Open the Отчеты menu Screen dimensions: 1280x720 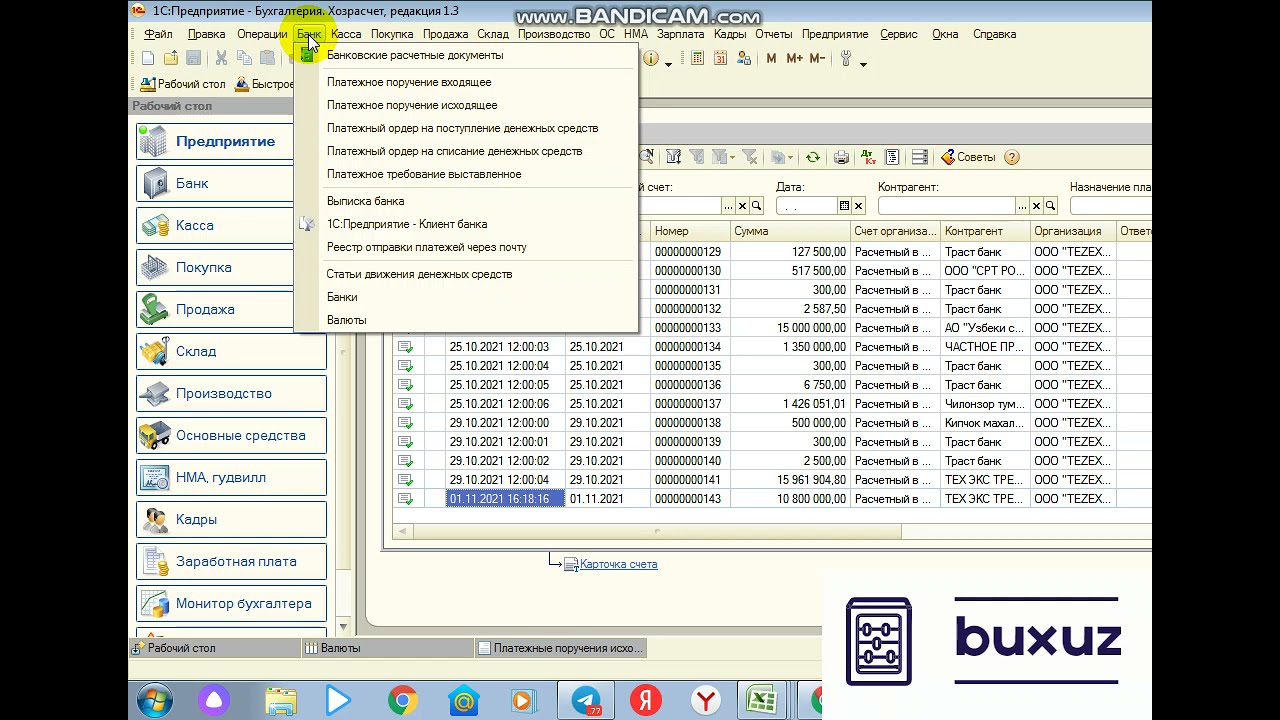coord(774,34)
